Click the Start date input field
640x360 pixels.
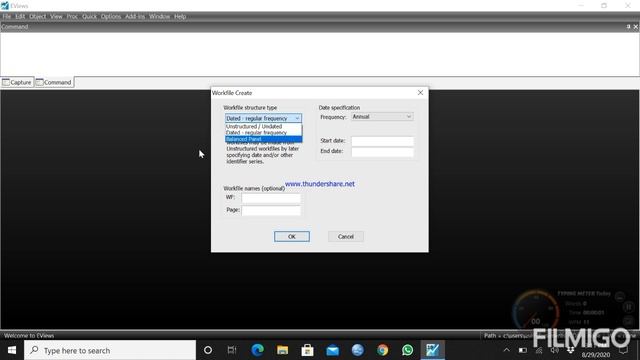pyautogui.click(x=382, y=141)
